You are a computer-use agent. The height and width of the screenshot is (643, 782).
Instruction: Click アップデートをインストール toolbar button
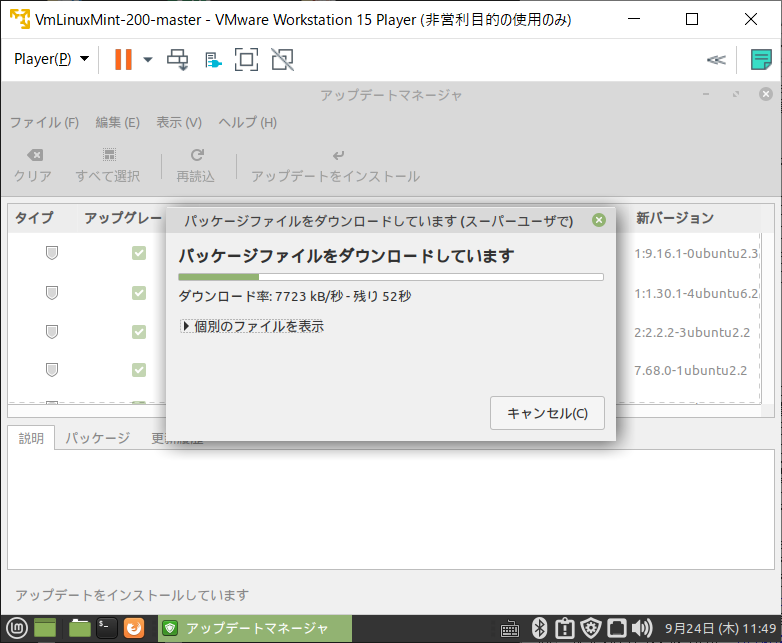336,166
